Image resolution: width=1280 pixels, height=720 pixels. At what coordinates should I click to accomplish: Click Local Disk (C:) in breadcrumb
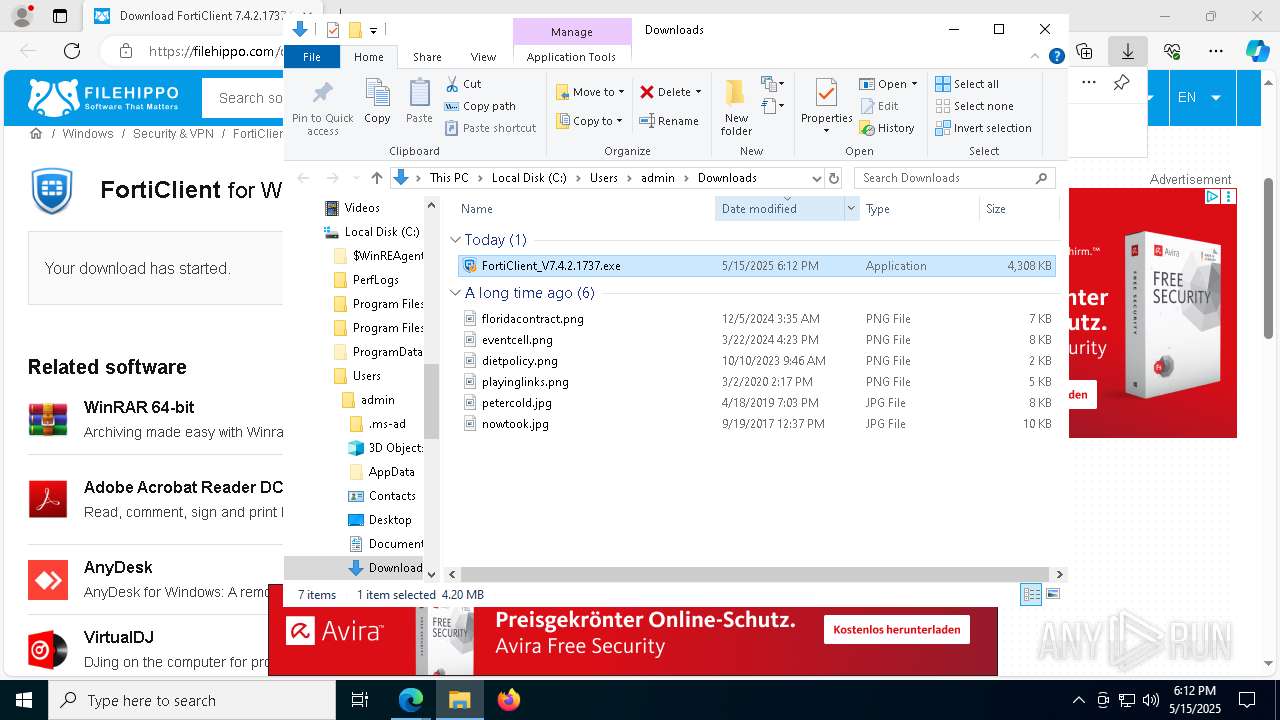tap(529, 178)
